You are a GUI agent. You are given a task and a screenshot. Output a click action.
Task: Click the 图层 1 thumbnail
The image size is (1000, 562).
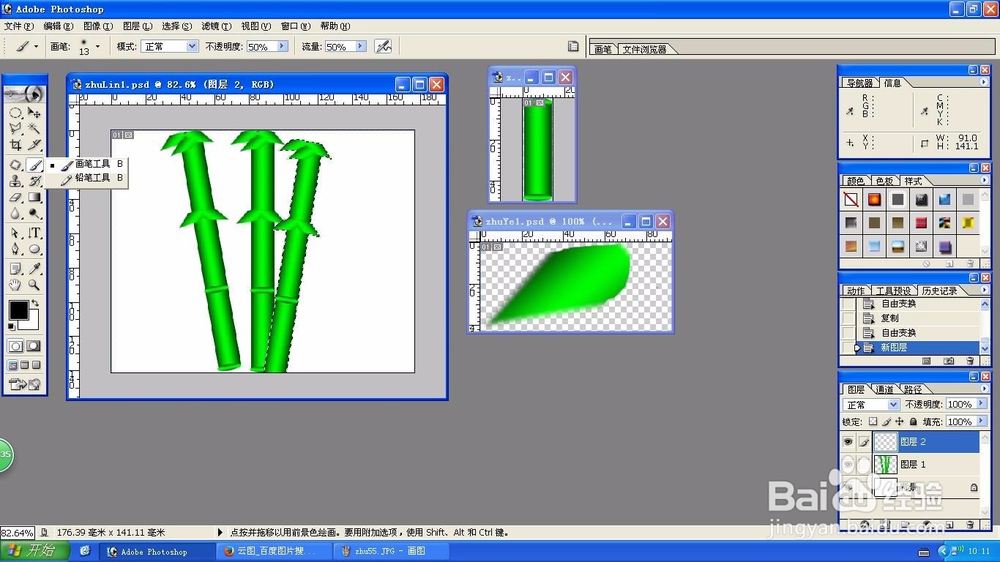(885, 464)
